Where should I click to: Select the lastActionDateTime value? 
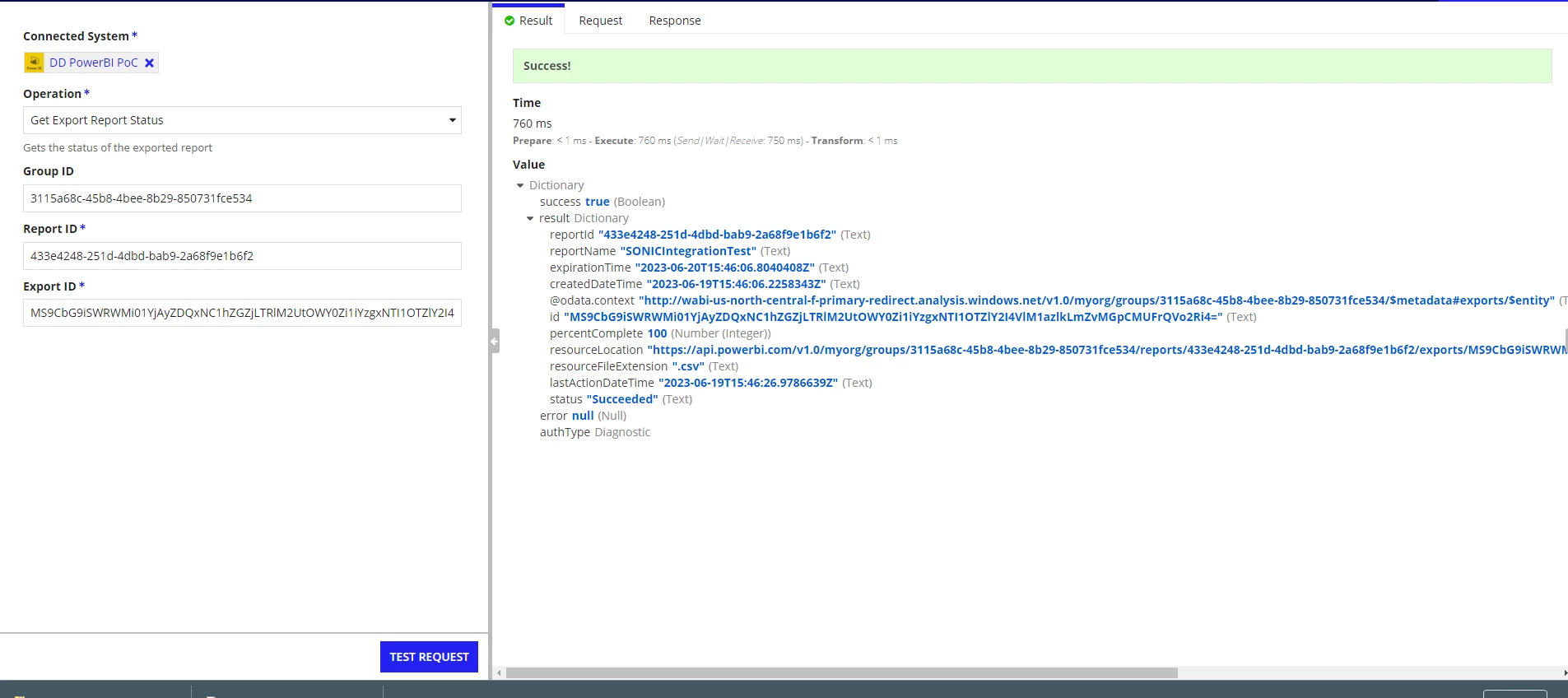click(748, 383)
